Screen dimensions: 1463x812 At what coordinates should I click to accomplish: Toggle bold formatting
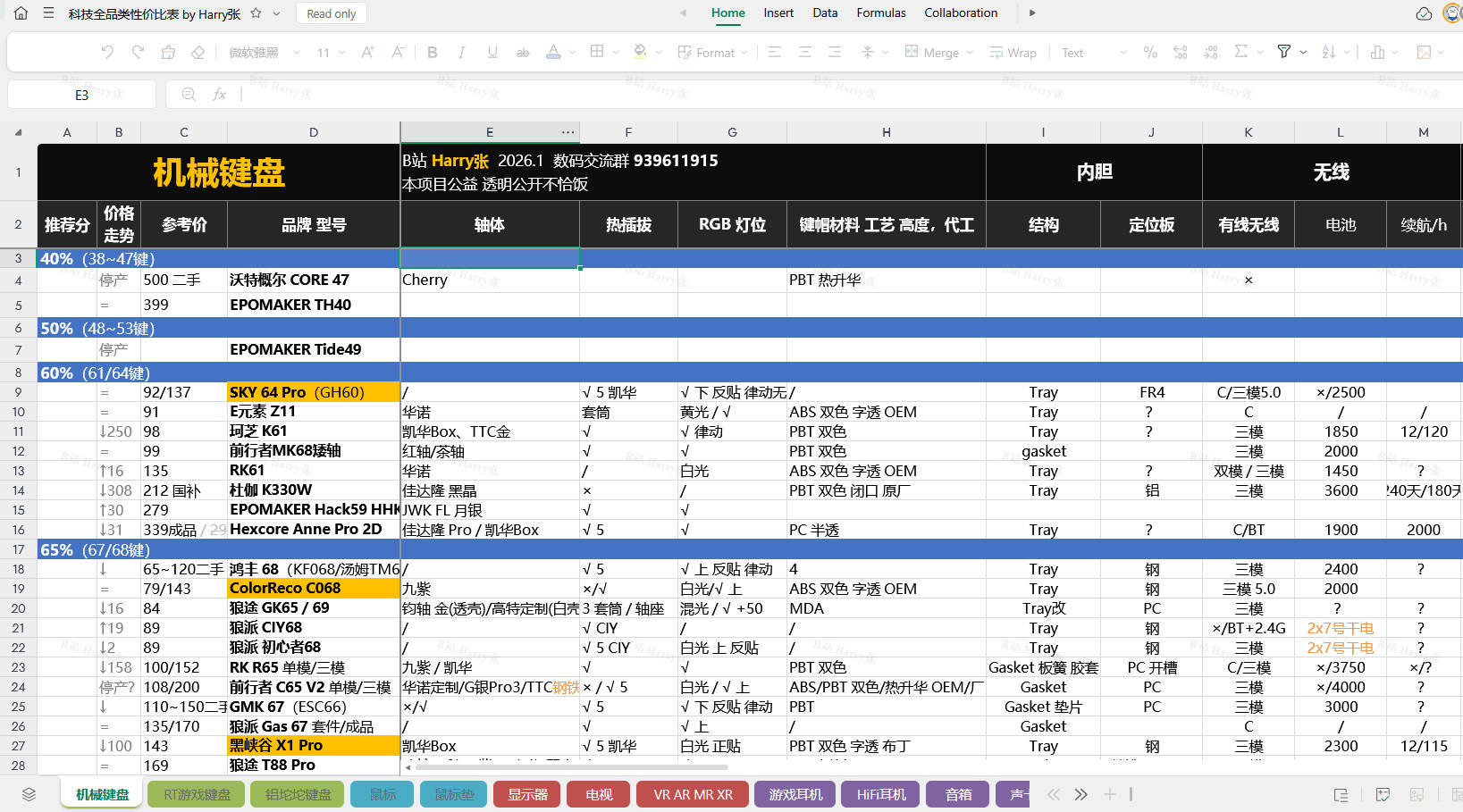pos(433,53)
